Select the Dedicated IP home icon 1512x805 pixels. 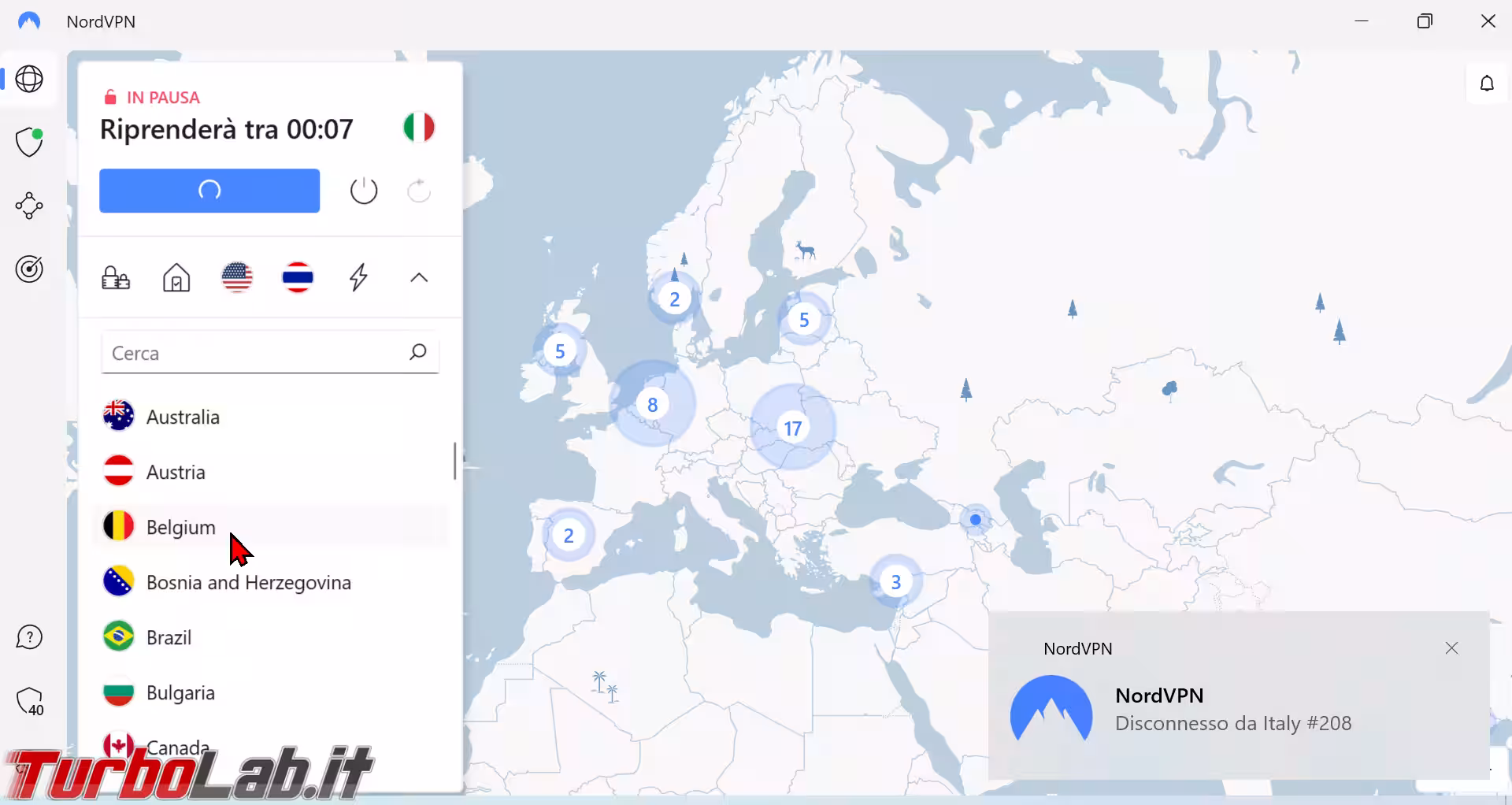pos(176,278)
